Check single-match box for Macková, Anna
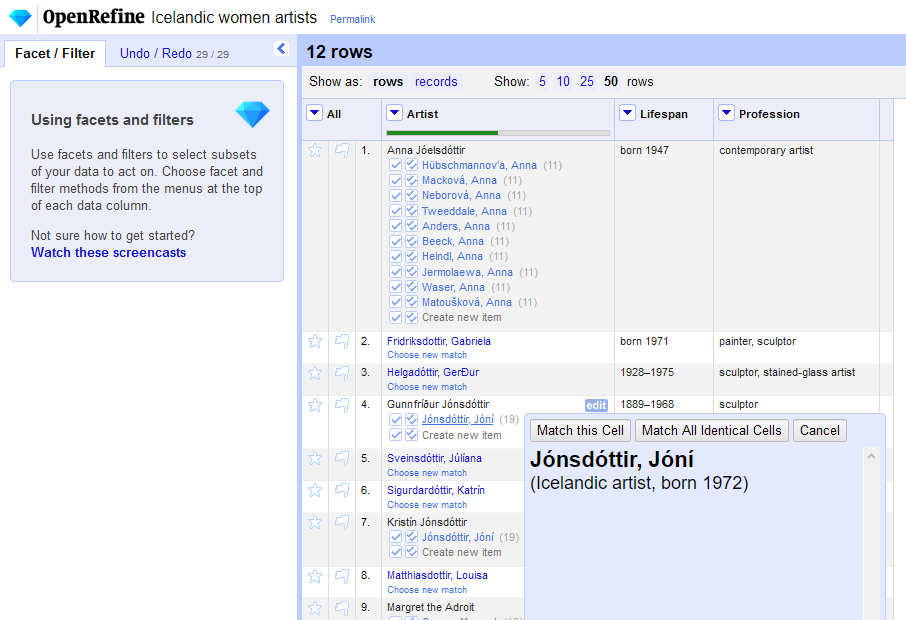 coord(396,181)
